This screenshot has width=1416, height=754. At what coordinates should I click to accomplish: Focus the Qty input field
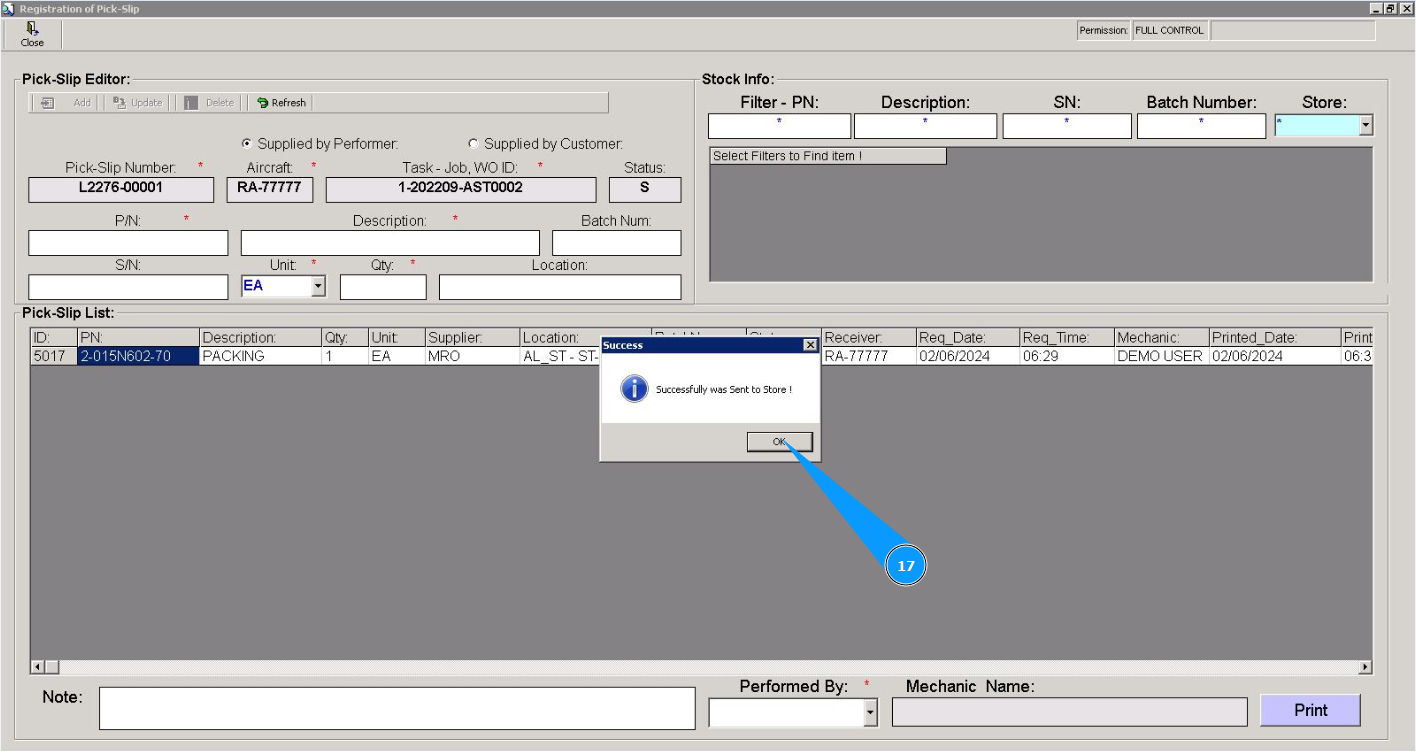coord(383,287)
